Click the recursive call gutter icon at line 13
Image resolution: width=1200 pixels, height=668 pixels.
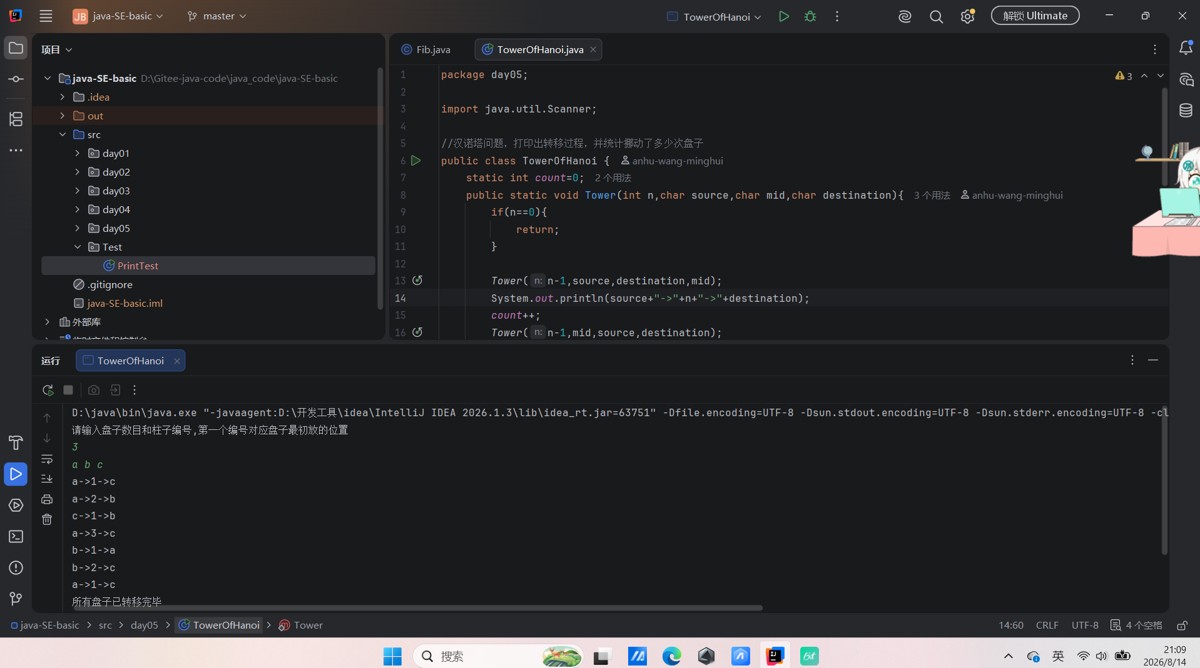(x=417, y=281)
